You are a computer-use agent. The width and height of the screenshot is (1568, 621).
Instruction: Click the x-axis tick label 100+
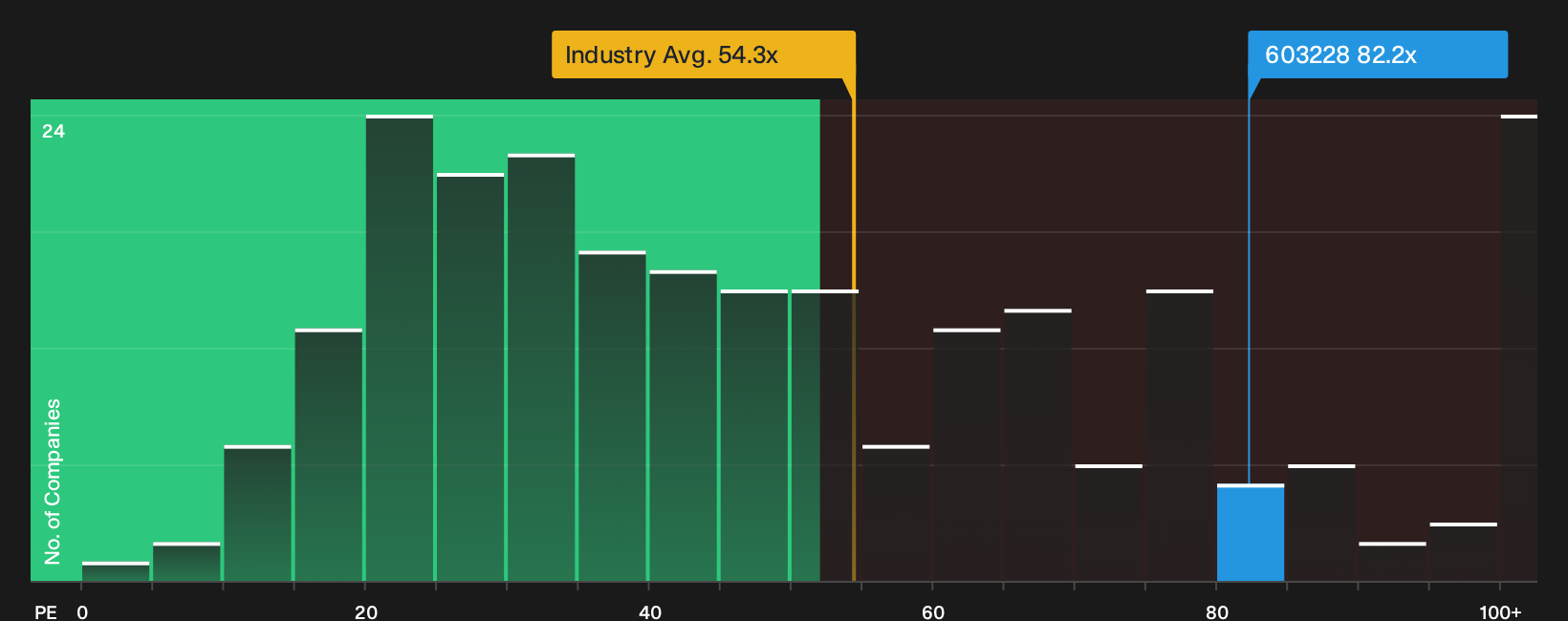click(x=1500, y=611)
